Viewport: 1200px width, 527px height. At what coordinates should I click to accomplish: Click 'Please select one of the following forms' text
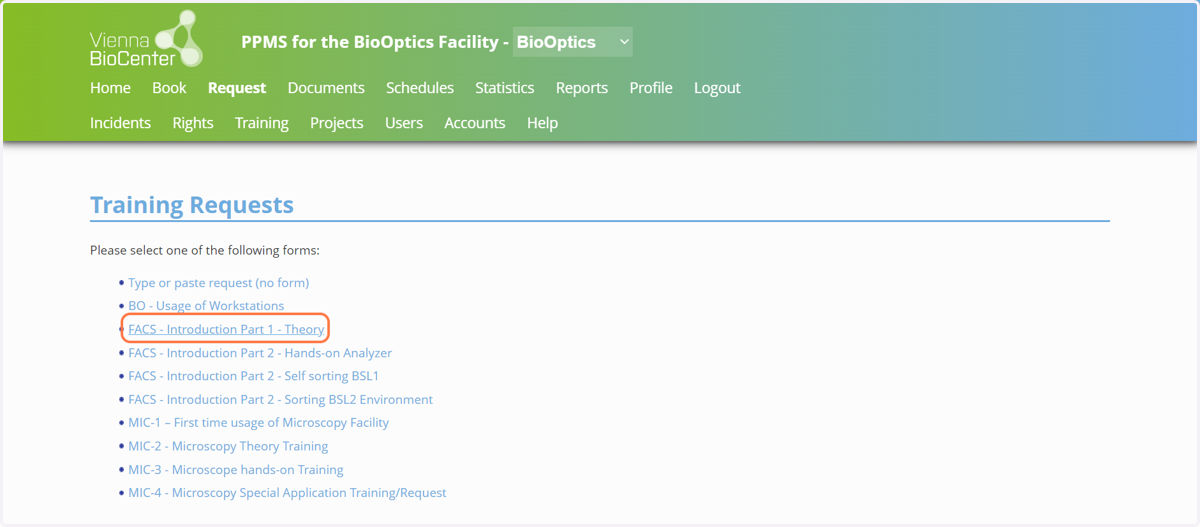pyautogui.click(x=205, y=250)
